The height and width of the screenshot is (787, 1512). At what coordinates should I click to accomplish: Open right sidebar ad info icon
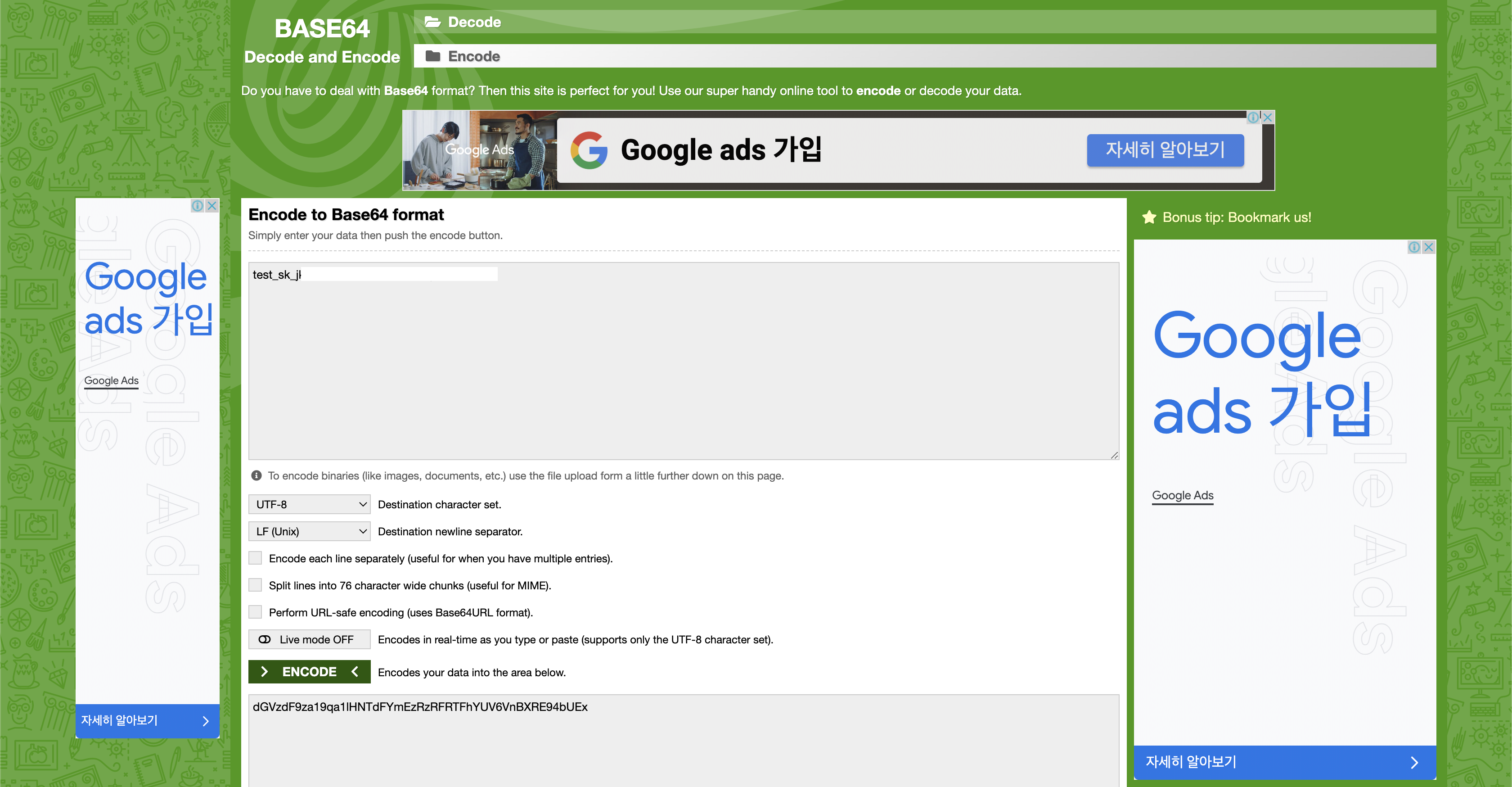[1414, 247]
